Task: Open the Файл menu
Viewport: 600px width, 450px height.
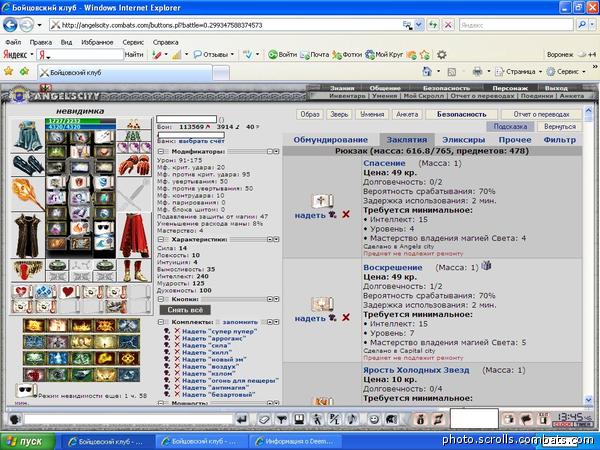Action: pos(13,42)
